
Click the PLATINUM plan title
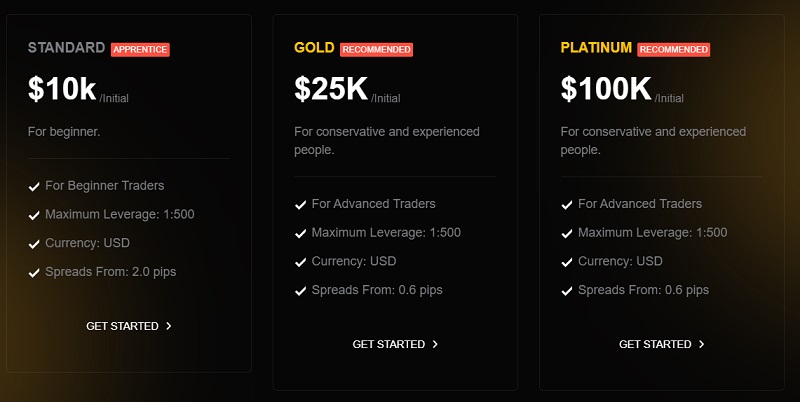tap(596, 48)
